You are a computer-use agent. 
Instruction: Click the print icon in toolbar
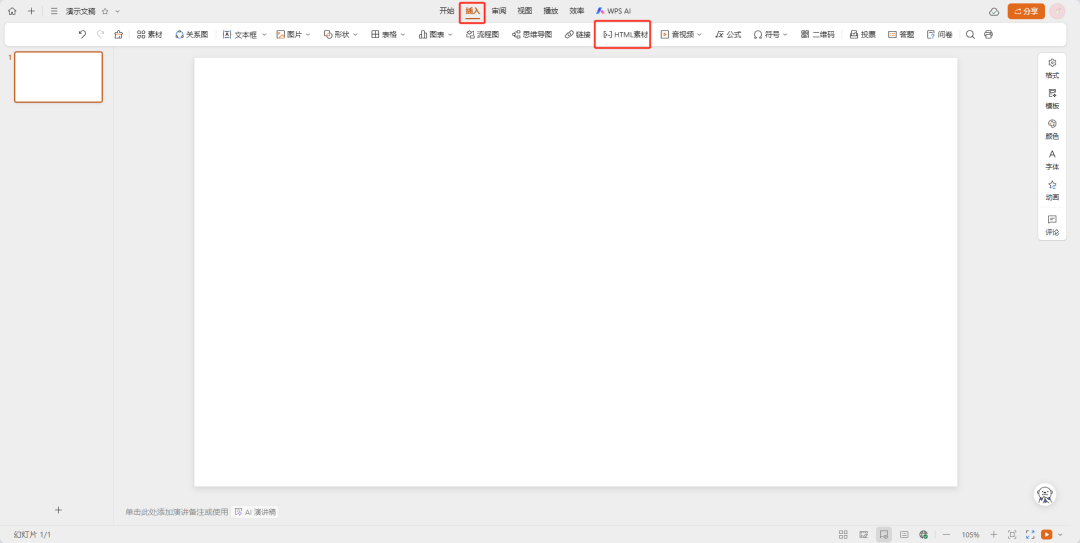(988, 34)
